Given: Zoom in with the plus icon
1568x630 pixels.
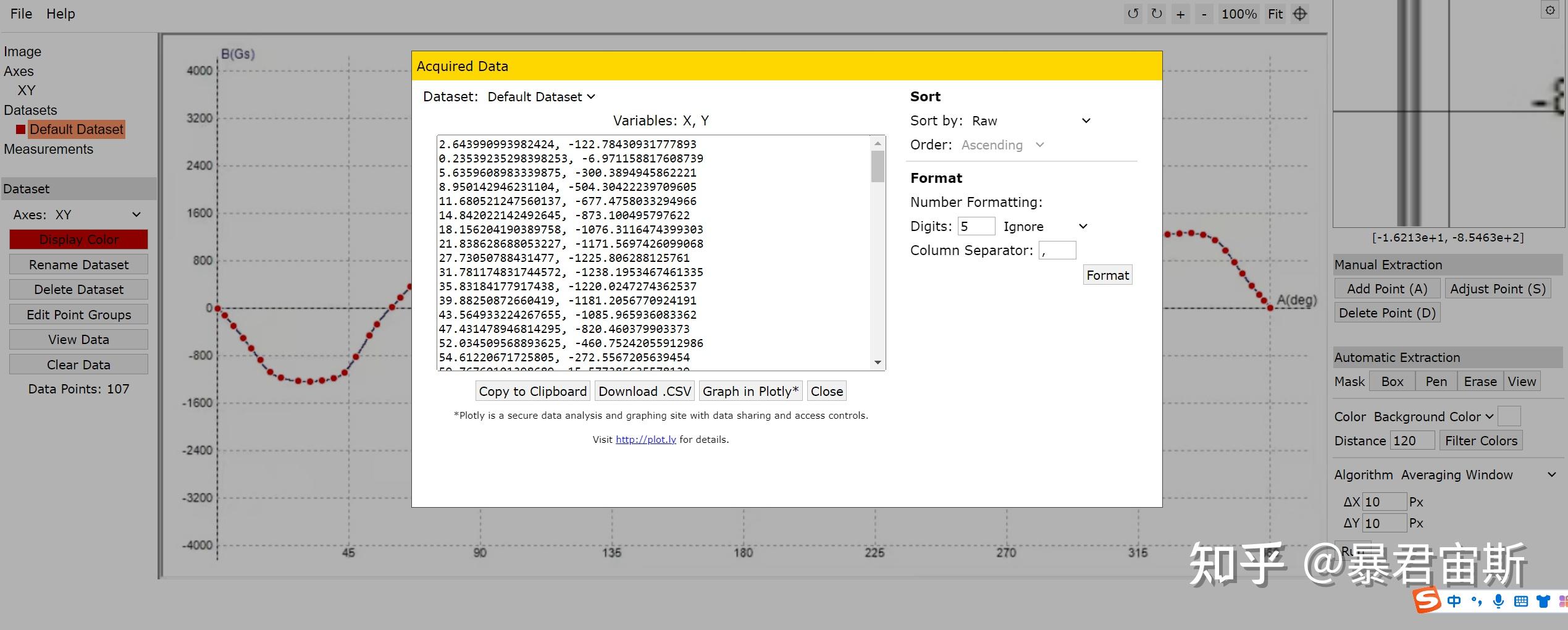Looking at the screenshot, I should tap(1180, 14).
